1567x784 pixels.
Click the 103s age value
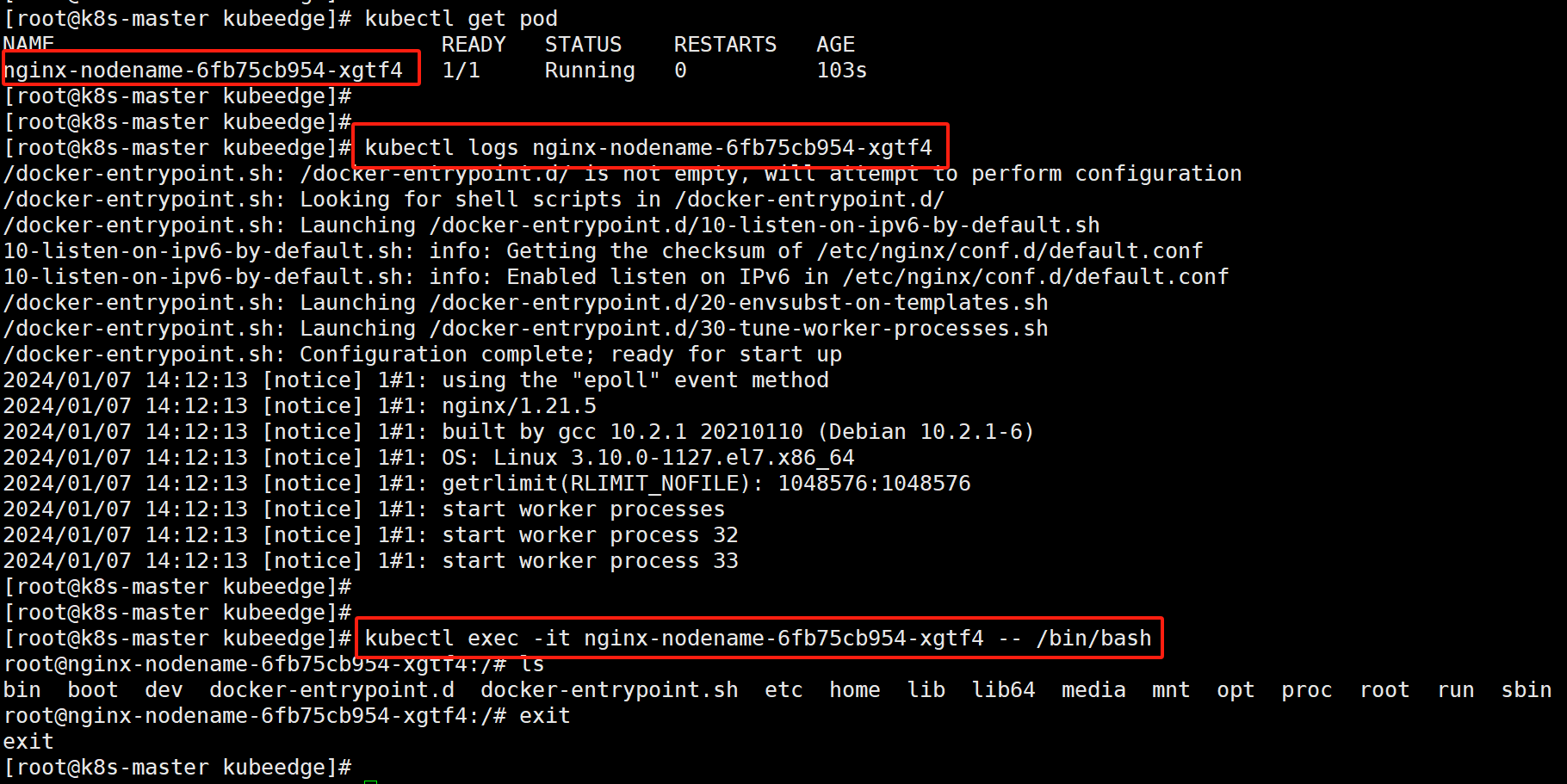pyautogui.click(x=841, y=70)
